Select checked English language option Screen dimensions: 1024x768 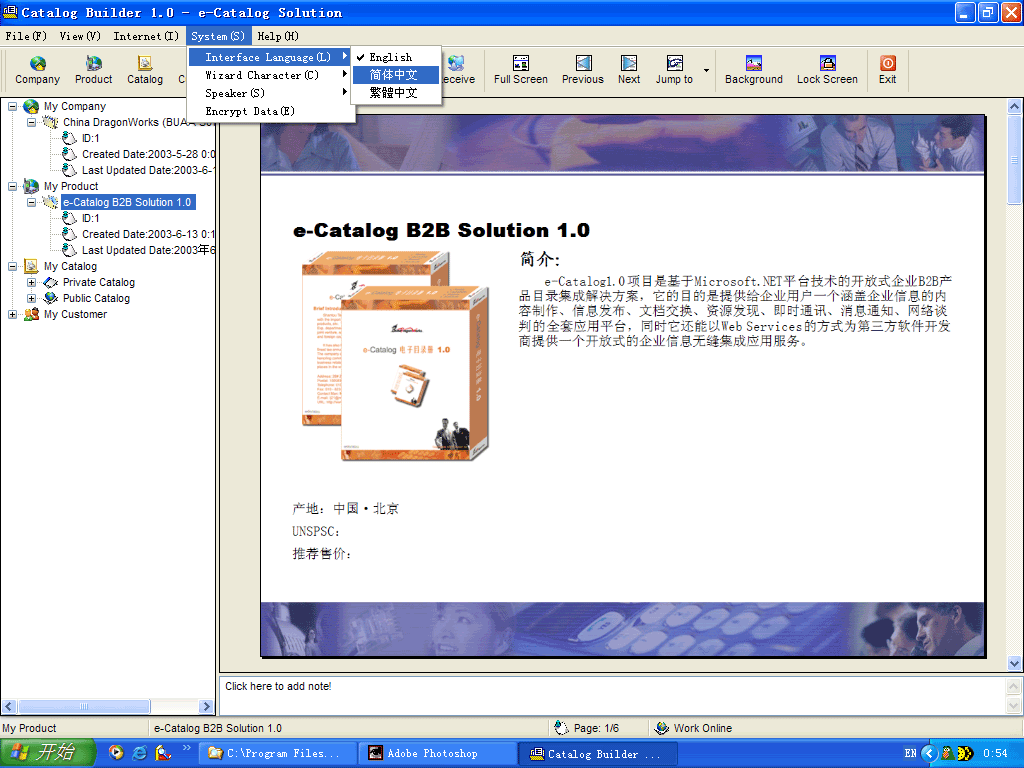(396, 57)
